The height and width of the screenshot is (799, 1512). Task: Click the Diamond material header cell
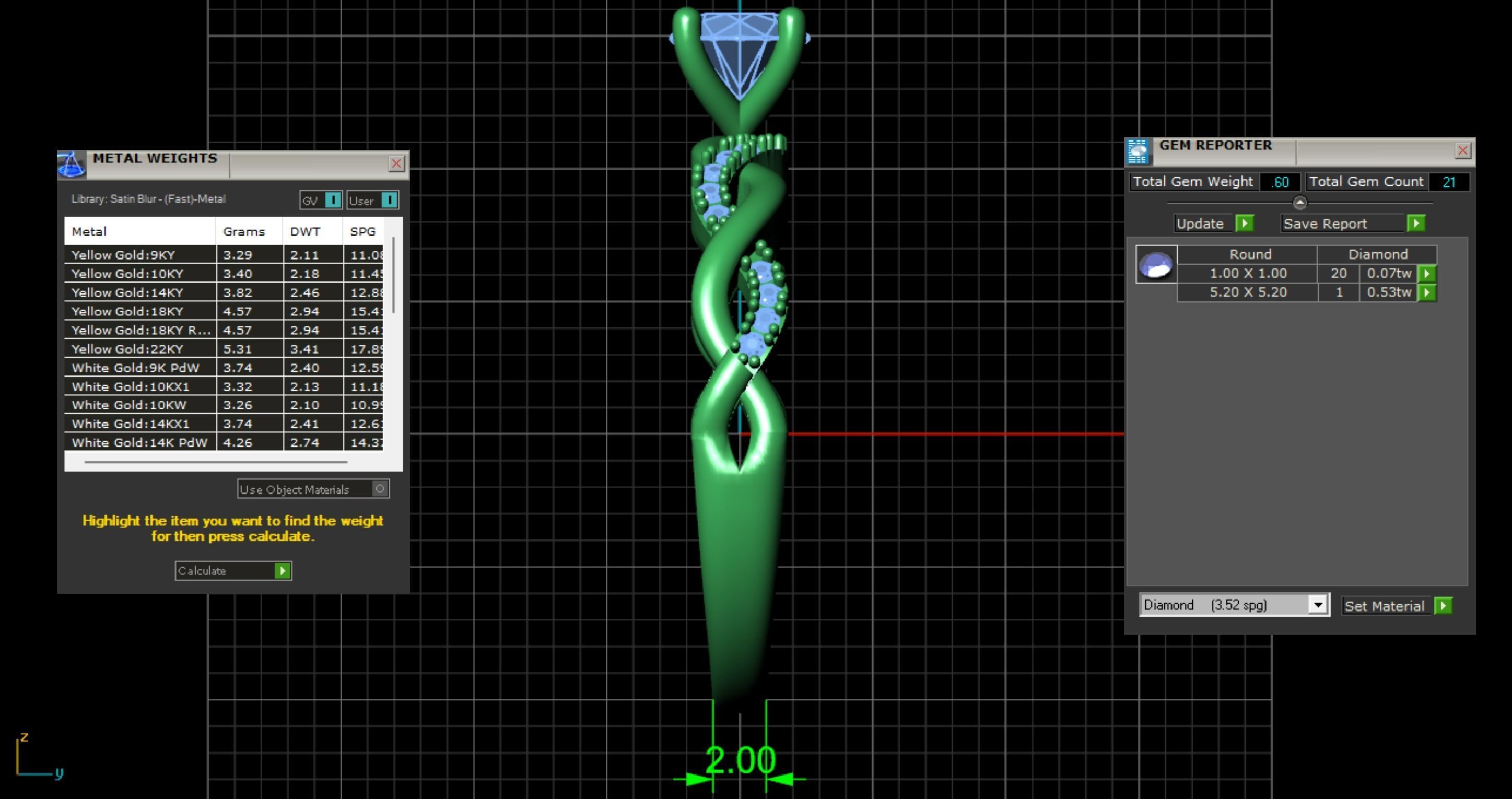click(x=1377, y=254)
